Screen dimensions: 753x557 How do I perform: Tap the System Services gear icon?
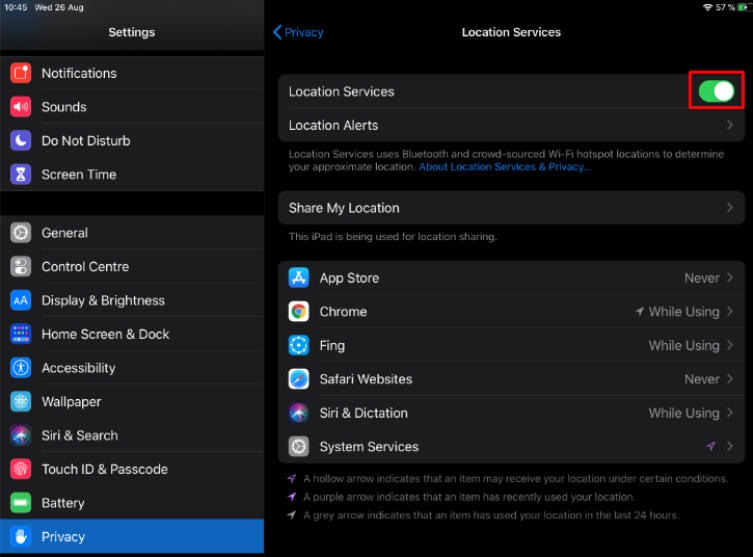click(299, 447)
